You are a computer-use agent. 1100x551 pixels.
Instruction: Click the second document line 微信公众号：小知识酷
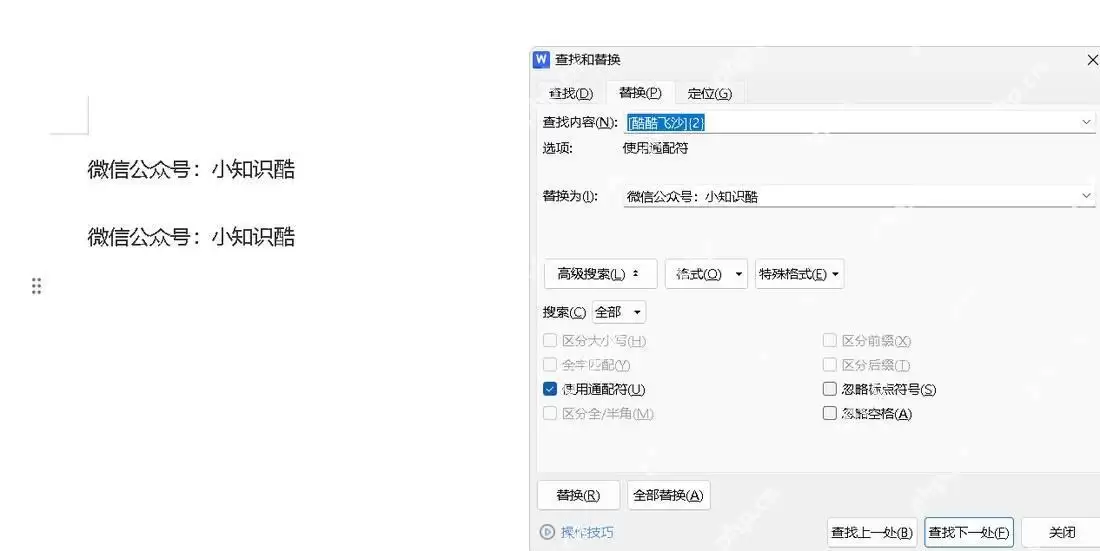191,237
